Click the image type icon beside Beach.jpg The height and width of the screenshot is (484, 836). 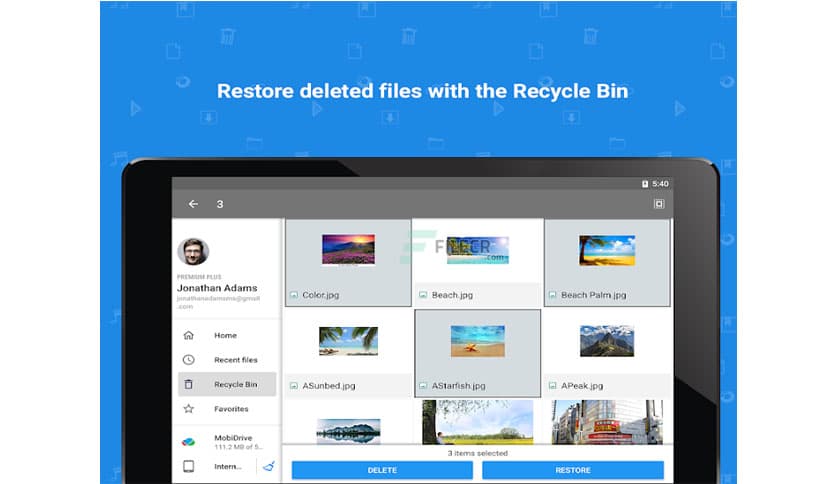(x=423, y=295)
